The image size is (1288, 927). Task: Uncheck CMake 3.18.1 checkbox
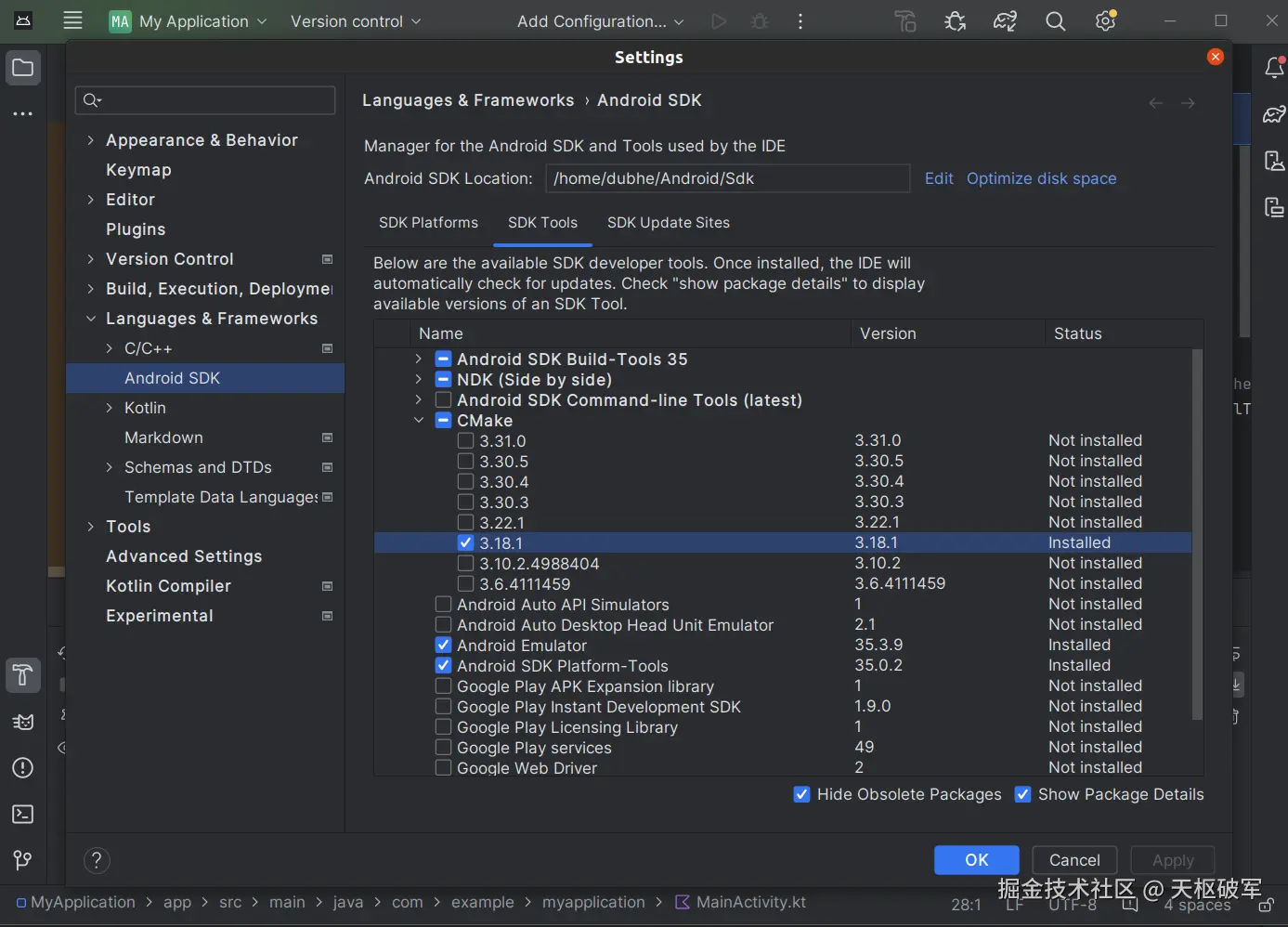pos(466,542)
